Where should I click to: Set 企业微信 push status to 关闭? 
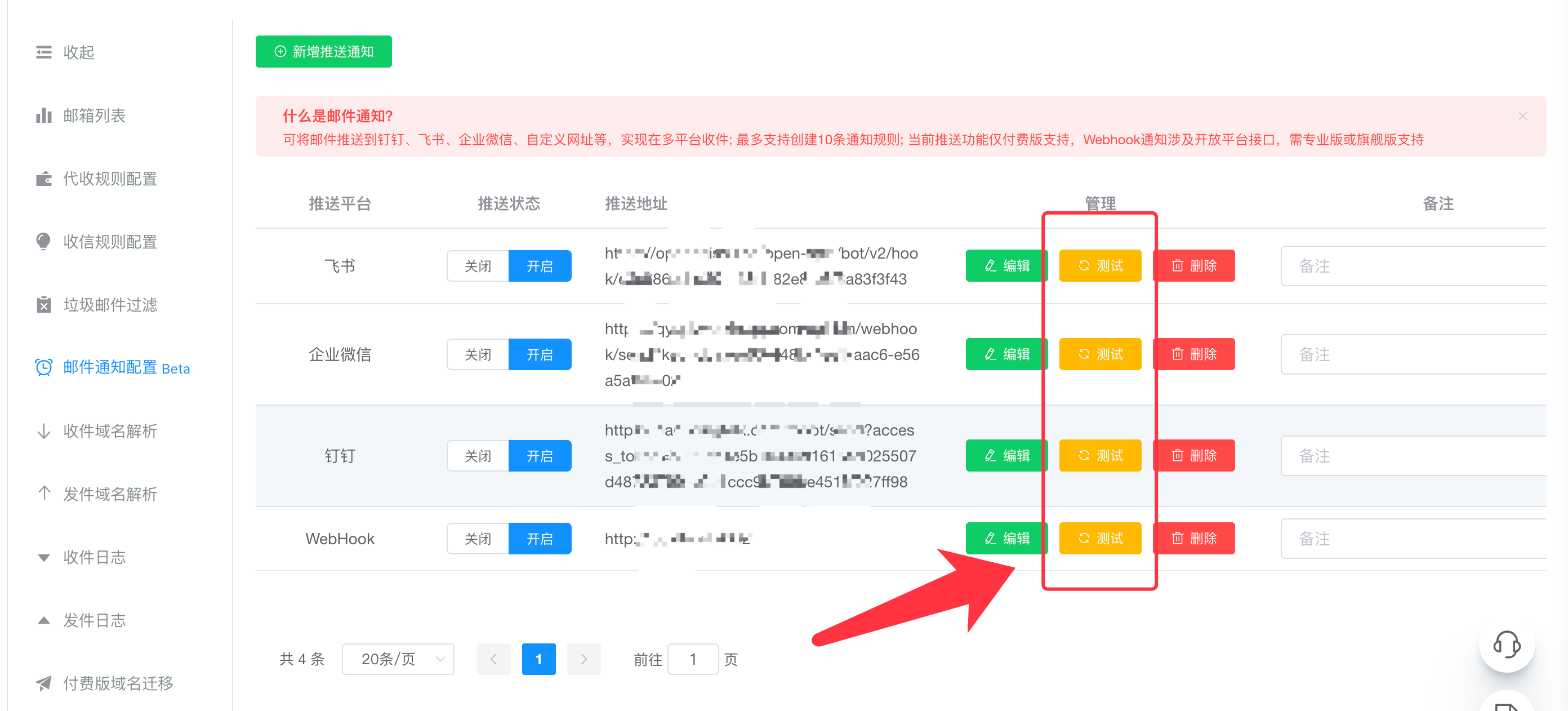478,354
